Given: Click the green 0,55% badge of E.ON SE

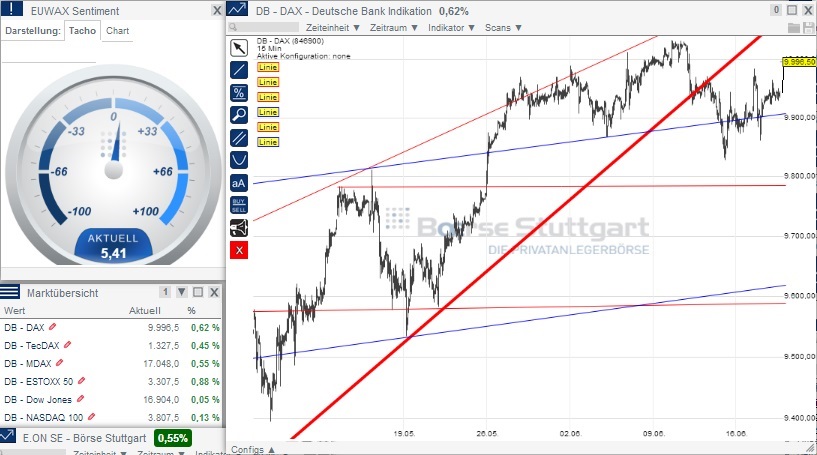Looking at the screenshot, I should (172, 438).
